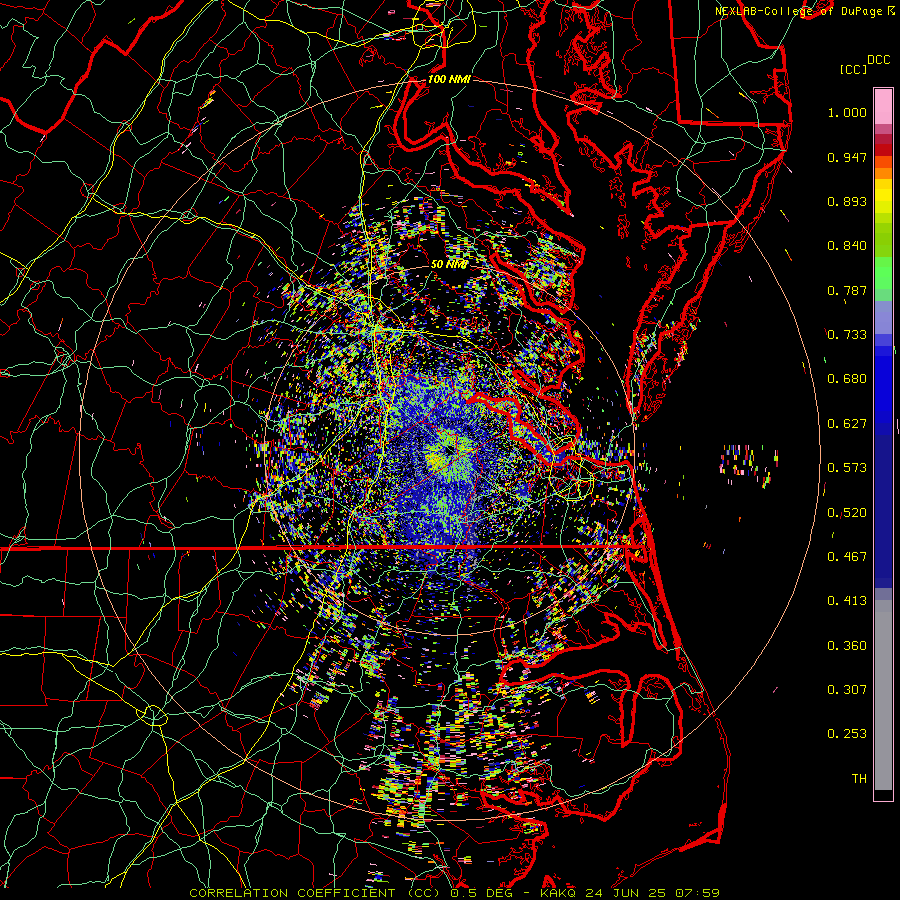The width and height of the screenshot is (900, 900).
Task: Click the 0.947 legend value
Action: [847, 157]
